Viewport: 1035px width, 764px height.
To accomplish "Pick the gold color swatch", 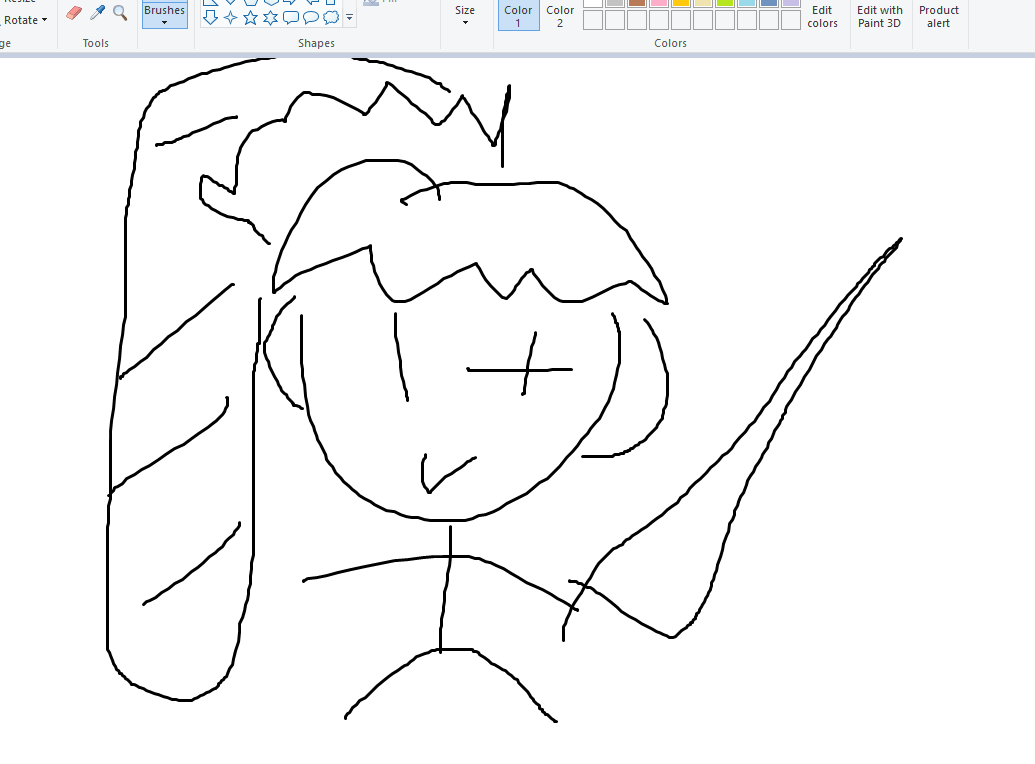I will [x=681, y=3].
